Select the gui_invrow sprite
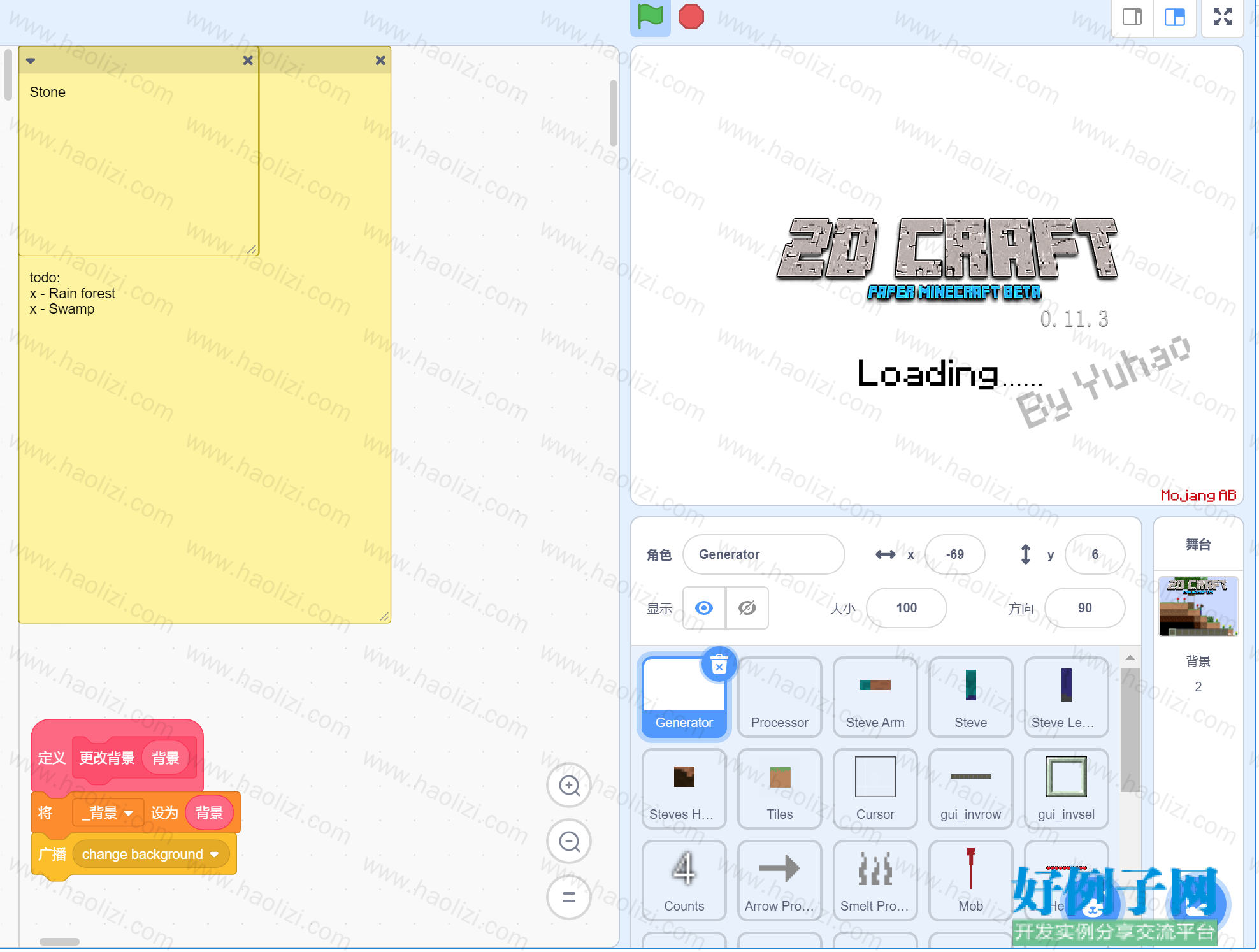 [971, 789]
